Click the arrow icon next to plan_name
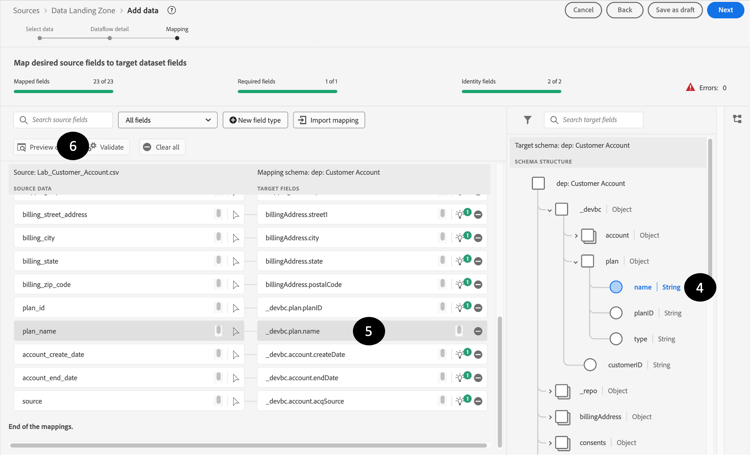Viewport: 750px width, 455px height. [x=235, y=331]
